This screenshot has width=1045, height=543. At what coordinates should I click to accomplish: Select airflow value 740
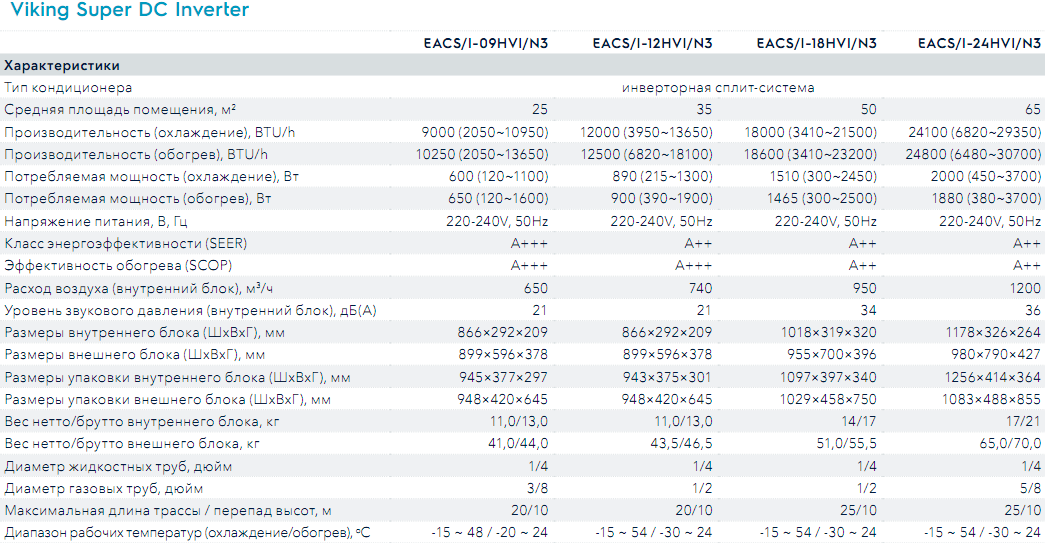pyautogui.click(x=700, y=288)
